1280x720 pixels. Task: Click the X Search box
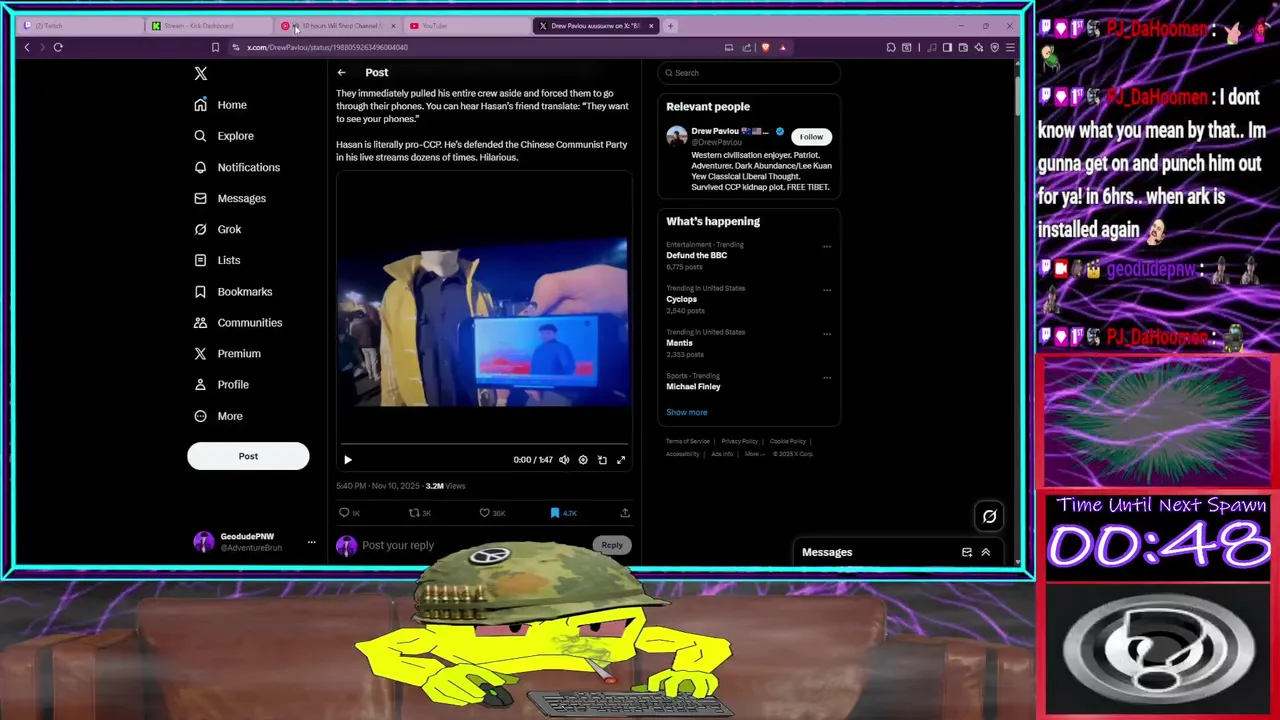pyautogui.click(x=749, y=72)
